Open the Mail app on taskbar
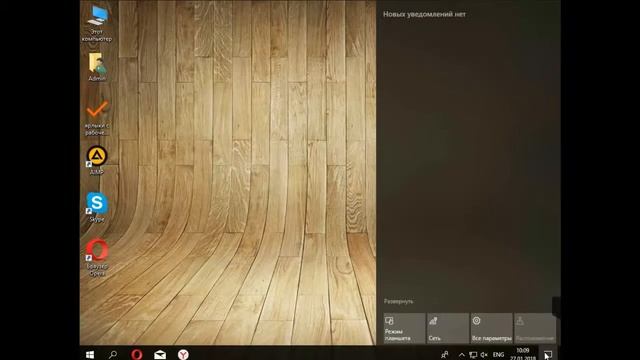The width and height of the screenshot is (640, 360). coord(160,354)
